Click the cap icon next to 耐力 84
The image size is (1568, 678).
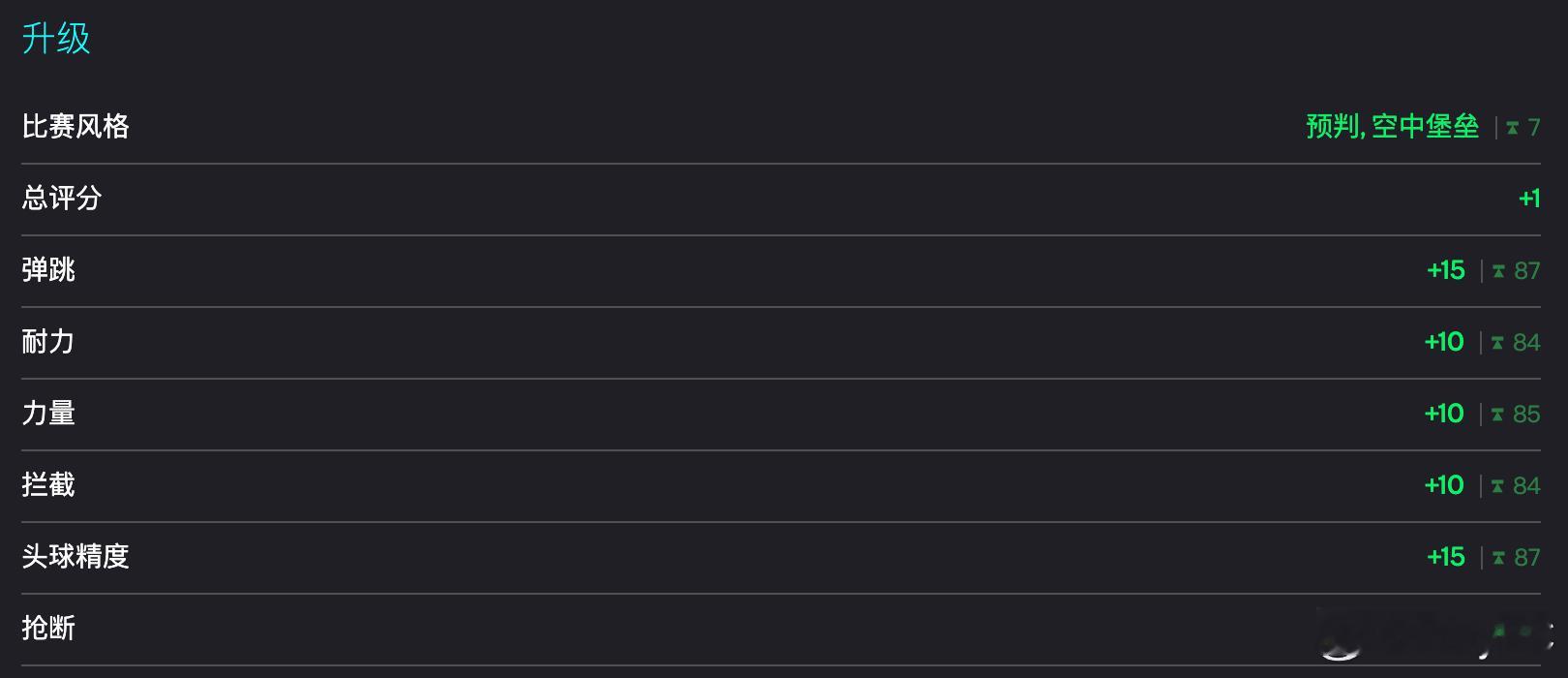(x=1497, y=343)
